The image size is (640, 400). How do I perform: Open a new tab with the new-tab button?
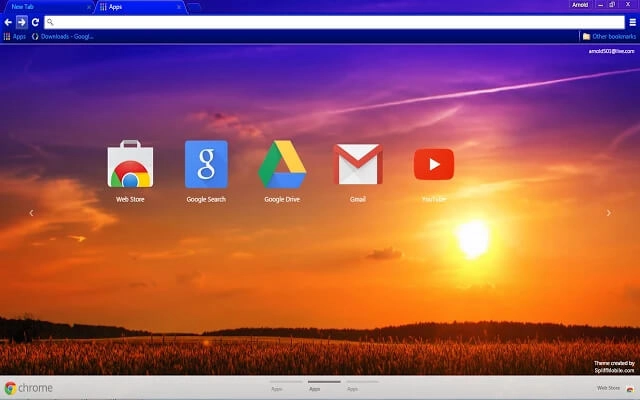pos(194,7)
